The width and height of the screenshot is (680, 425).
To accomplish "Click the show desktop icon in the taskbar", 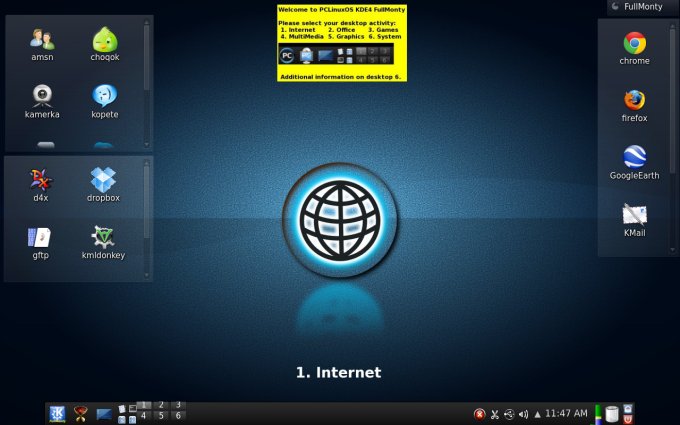I will tap(104, 414).
